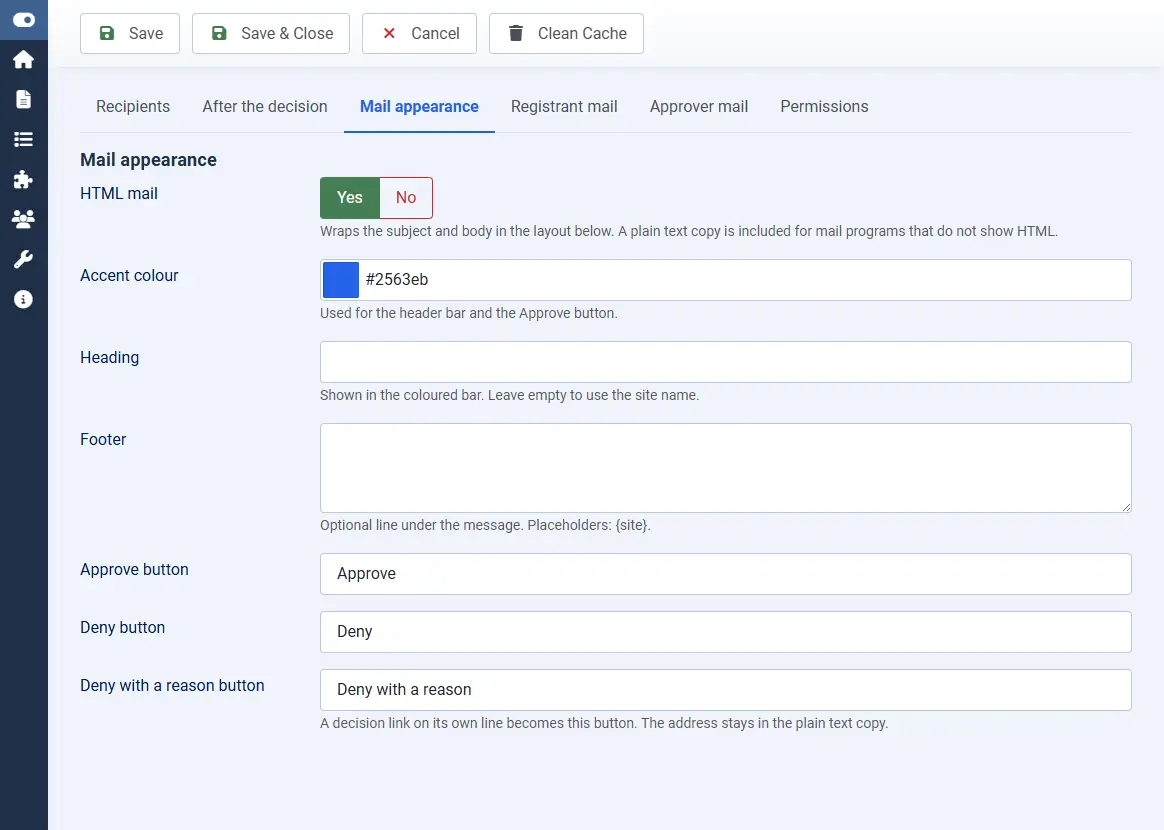Open the System wrench icon in sidebar
The width and height of the screenshot is (1164, 830).
24,259
